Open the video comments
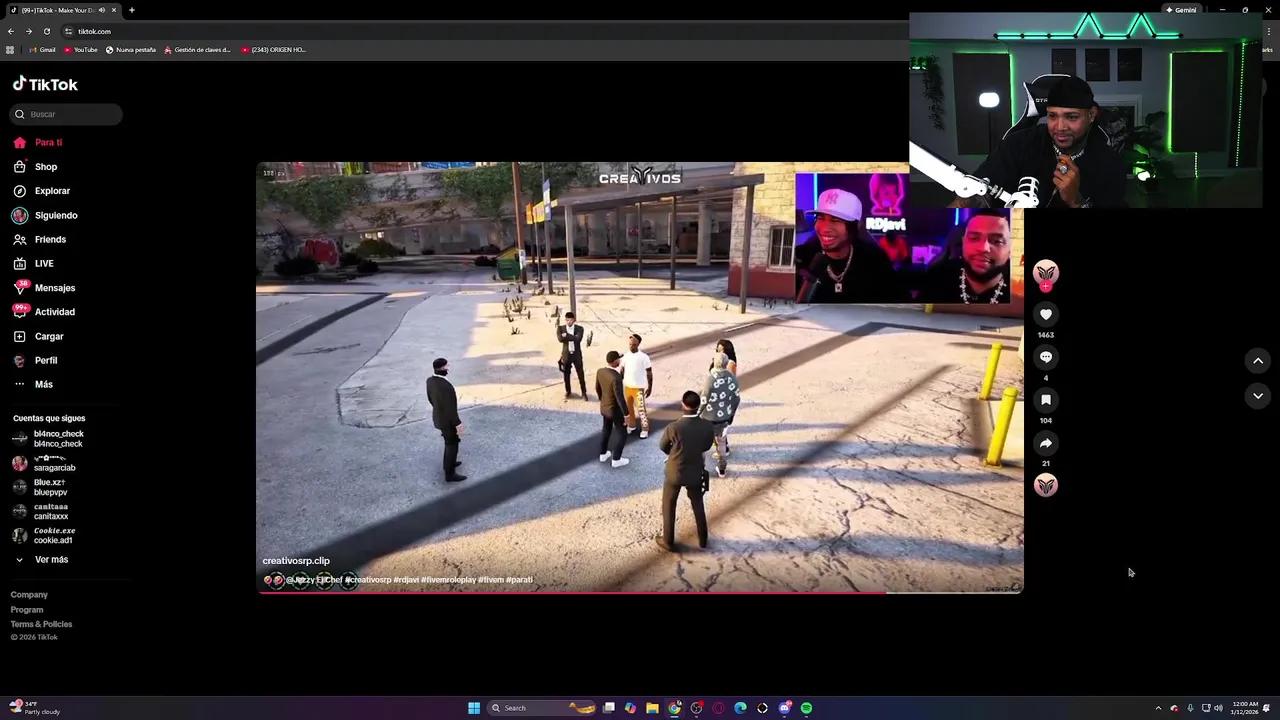This screenshot has height=720, width=1280. click(1046, 357)
